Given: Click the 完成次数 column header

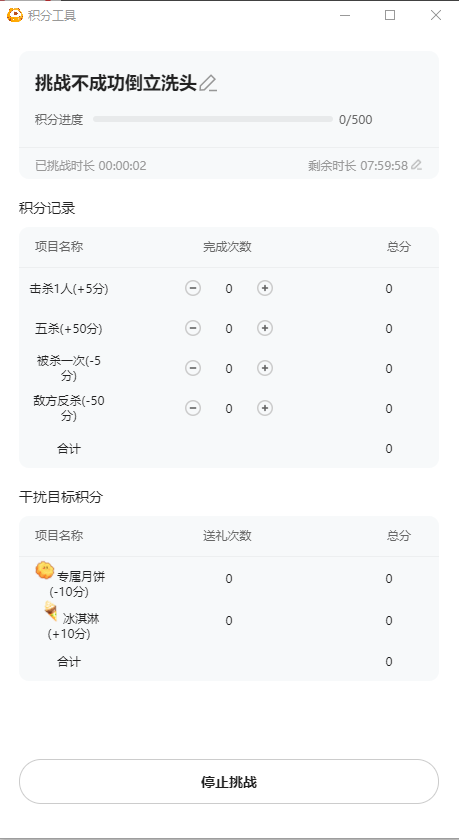Looking at the screenshot, I should 227,247.
